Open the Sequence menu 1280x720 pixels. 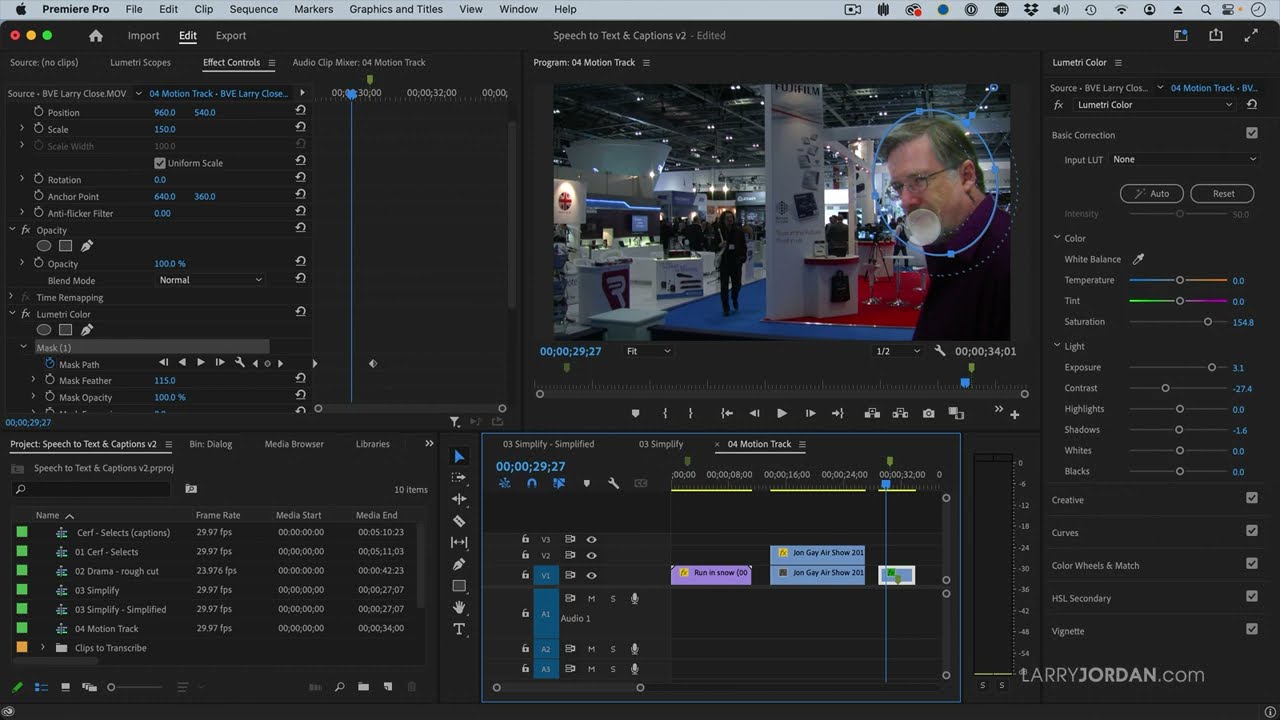click(254, 9)
